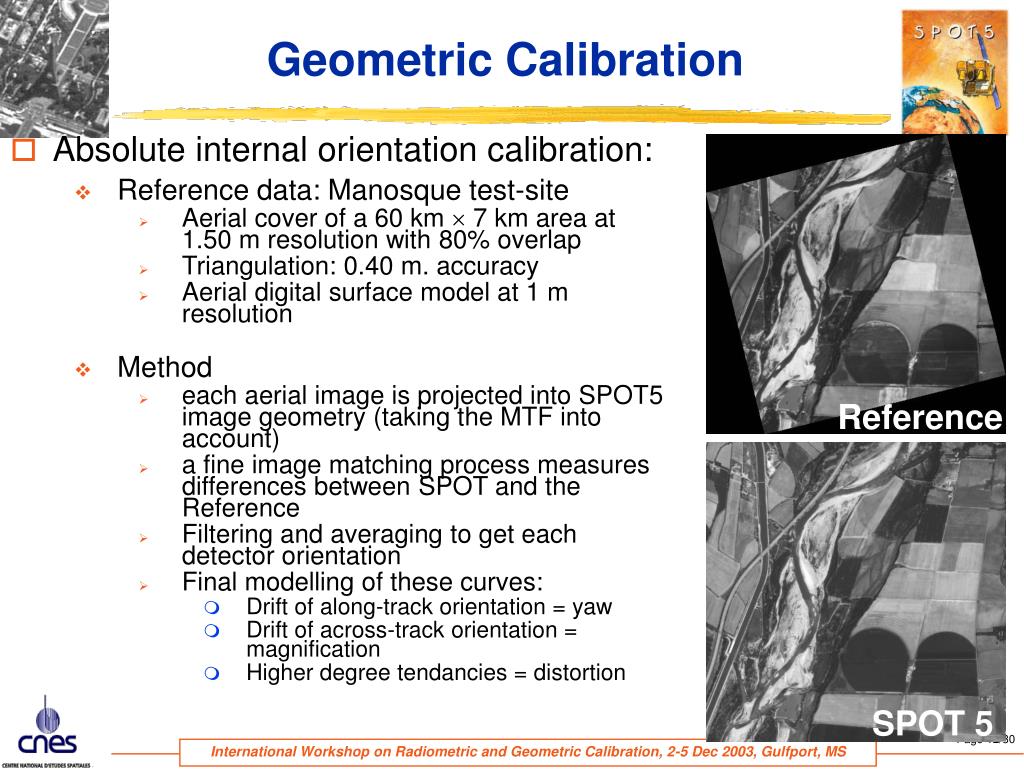Click the circle bullet beside across-track orientation
The height and width of the screenshot is (771, 1024).
(212, 631)
